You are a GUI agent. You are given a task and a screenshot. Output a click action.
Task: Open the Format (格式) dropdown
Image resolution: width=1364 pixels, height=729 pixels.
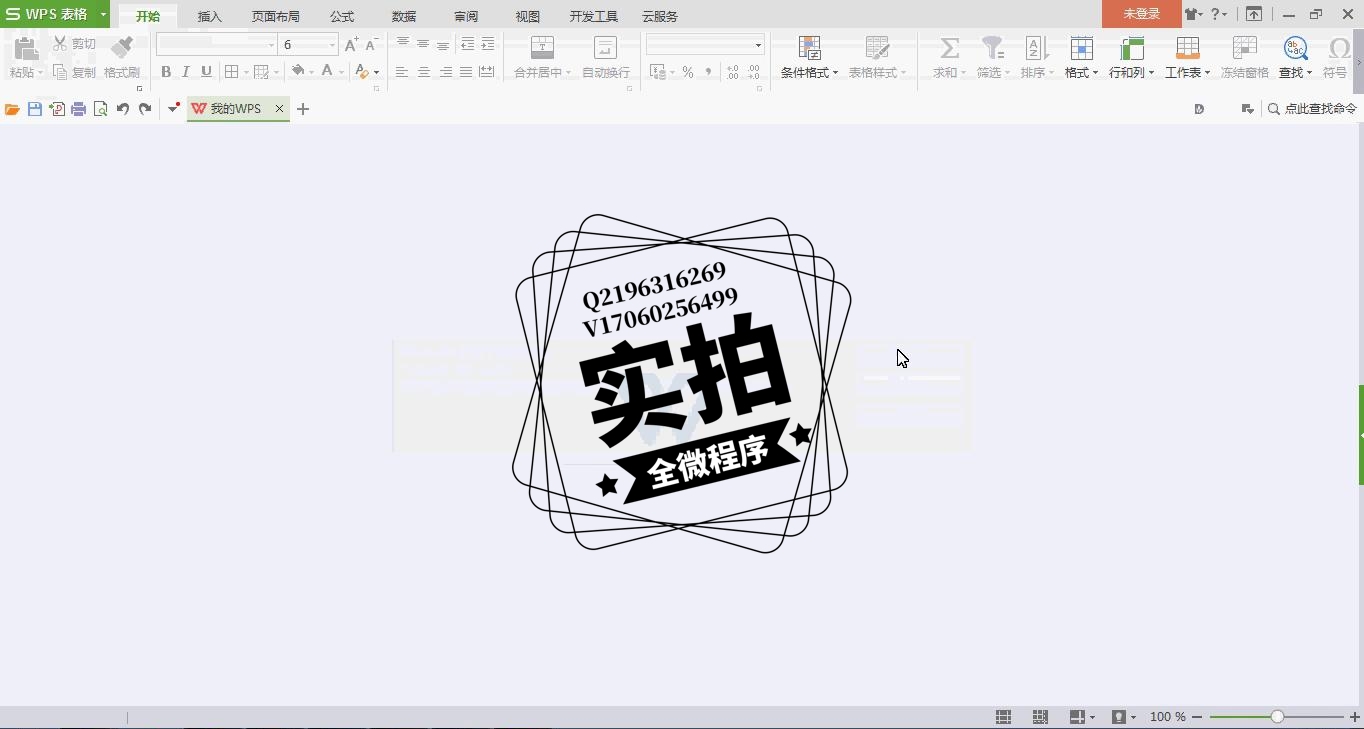(1081, 57)
